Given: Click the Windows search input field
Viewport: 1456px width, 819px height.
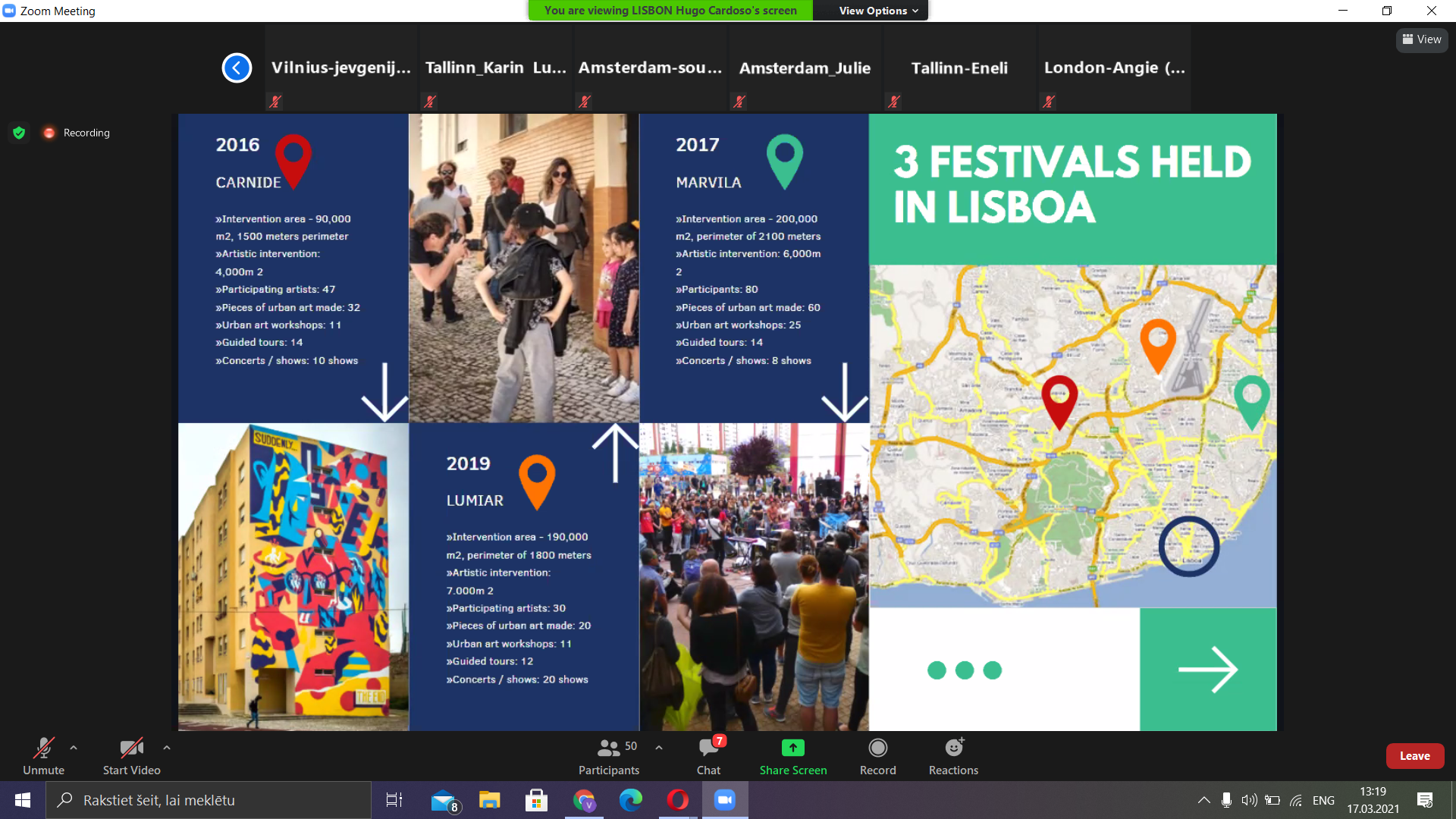Looking at the screenshot, I should [x=220, y=800].
